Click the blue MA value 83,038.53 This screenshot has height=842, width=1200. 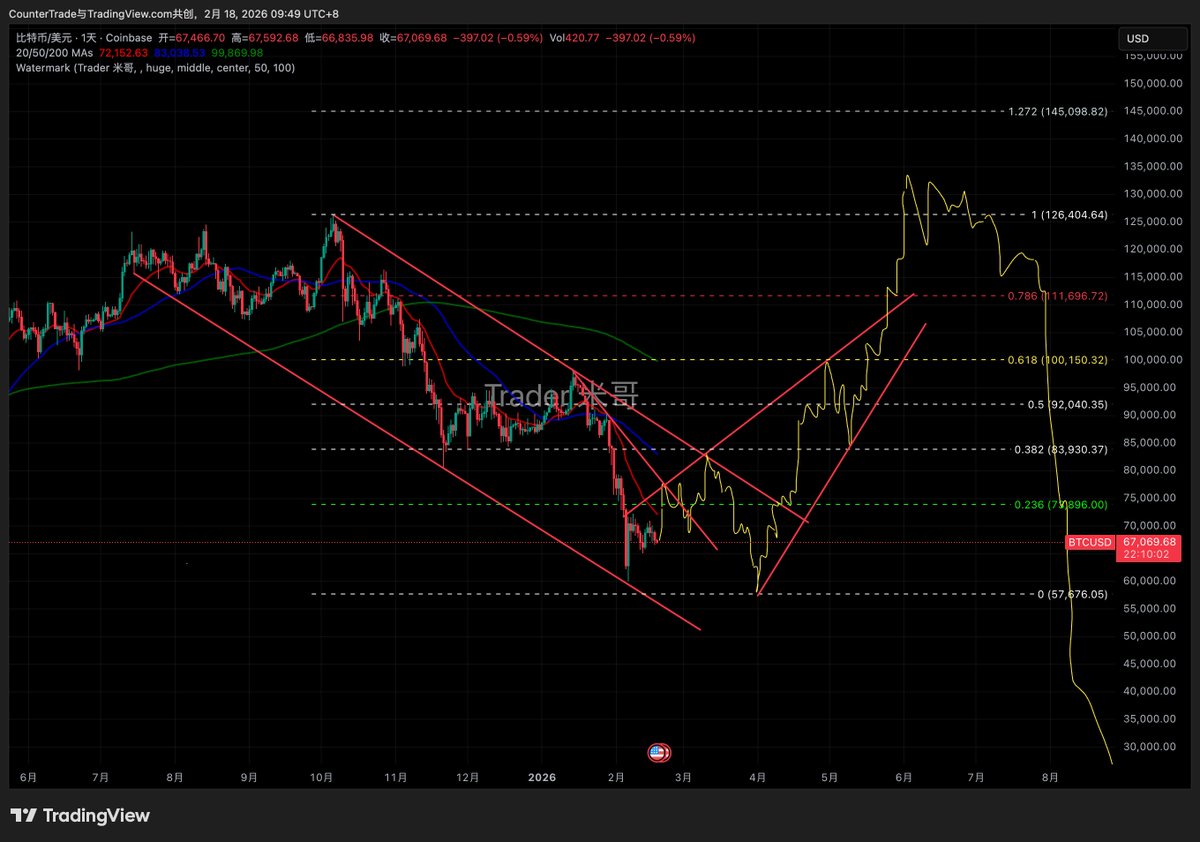click(179, 52)
